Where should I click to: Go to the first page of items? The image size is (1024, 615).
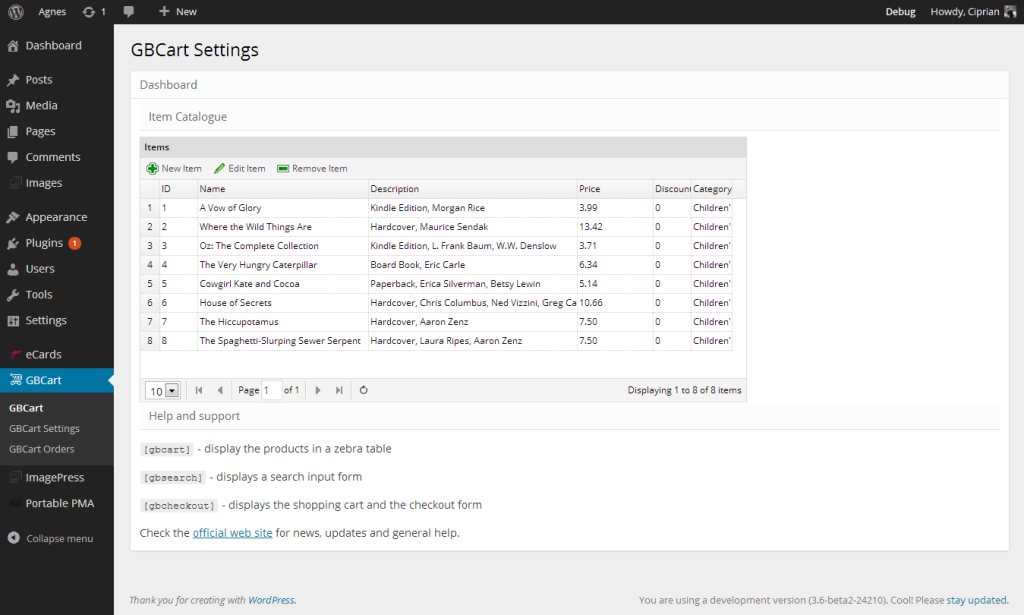click(199, 390)
